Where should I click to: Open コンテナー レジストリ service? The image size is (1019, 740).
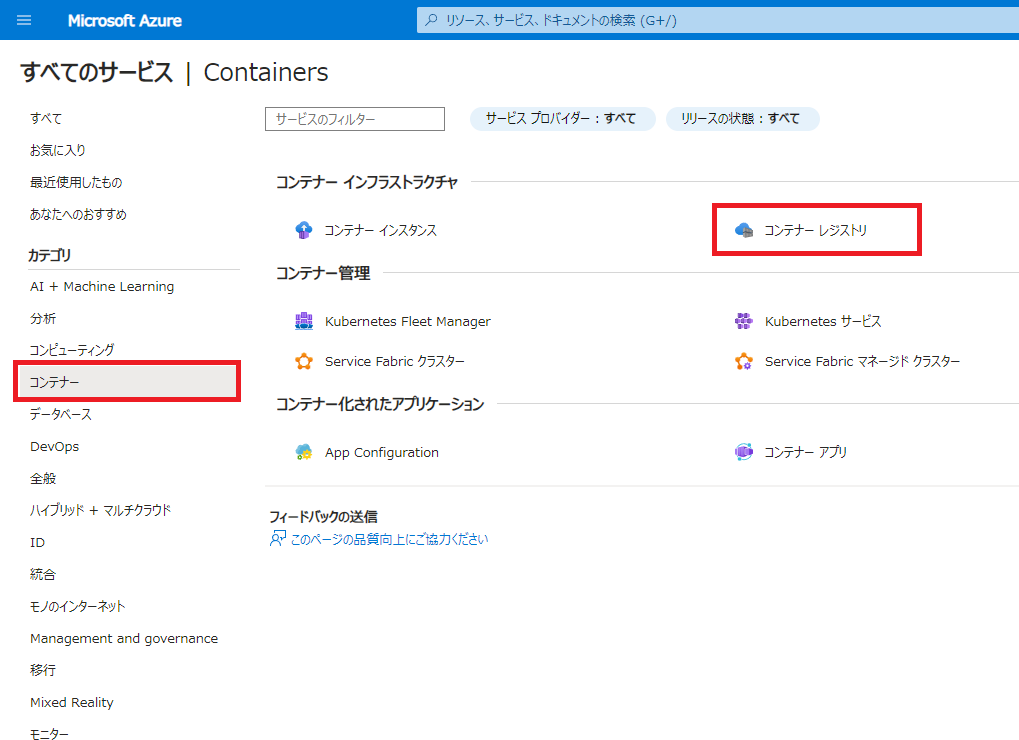pos(816,230)
